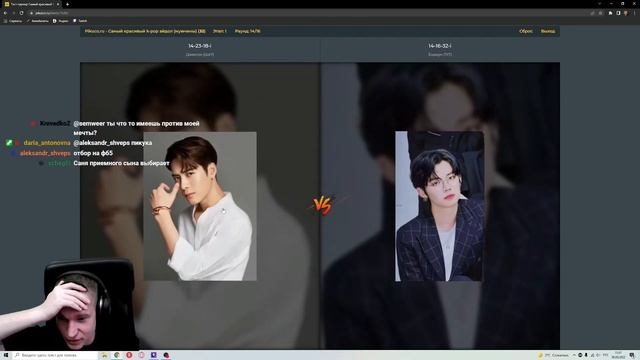Bookmark this page with star icon
640x360 pixels.
(x=600, y=13)
